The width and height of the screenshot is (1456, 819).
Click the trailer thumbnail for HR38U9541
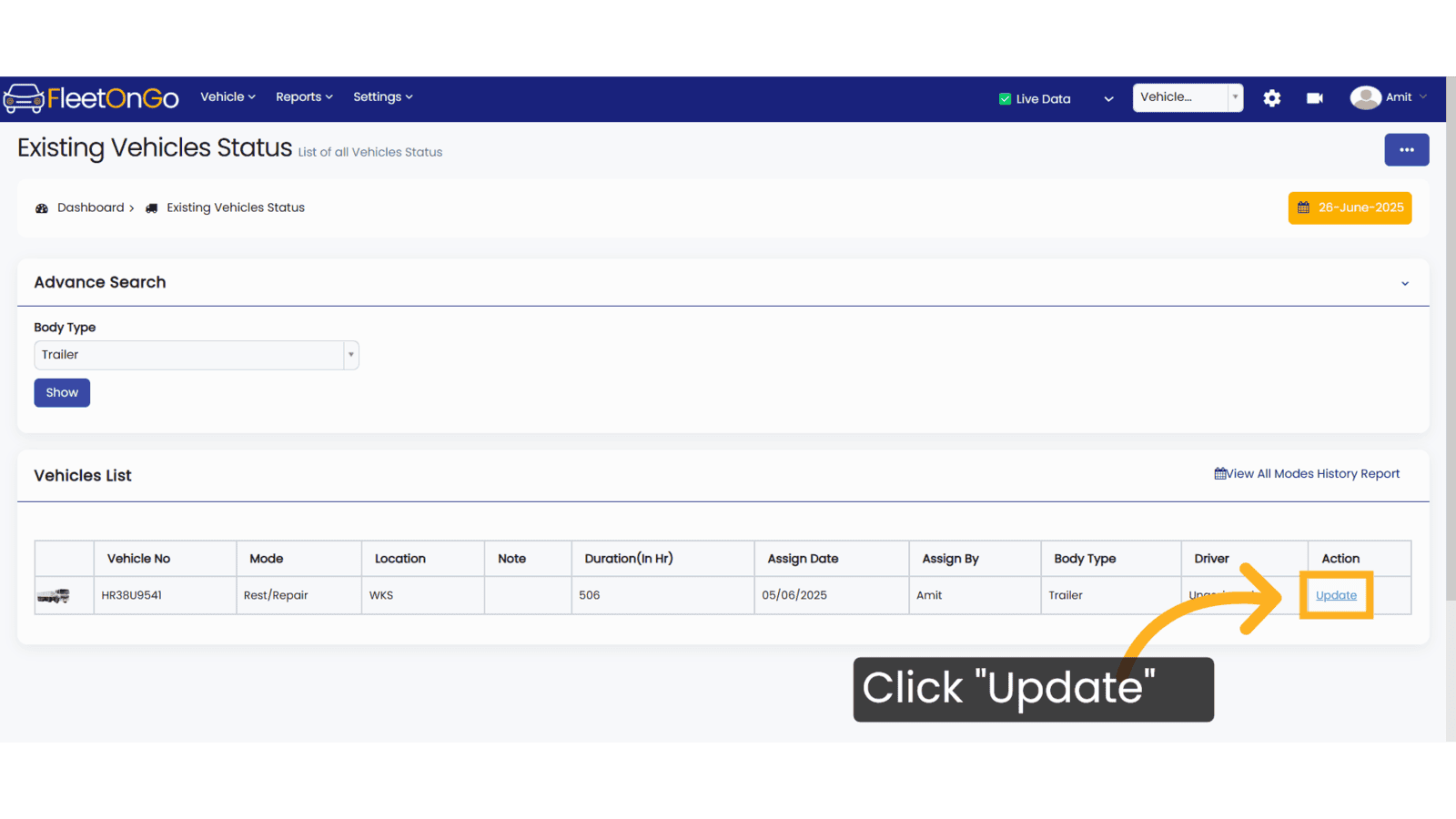tap(54, 596)
